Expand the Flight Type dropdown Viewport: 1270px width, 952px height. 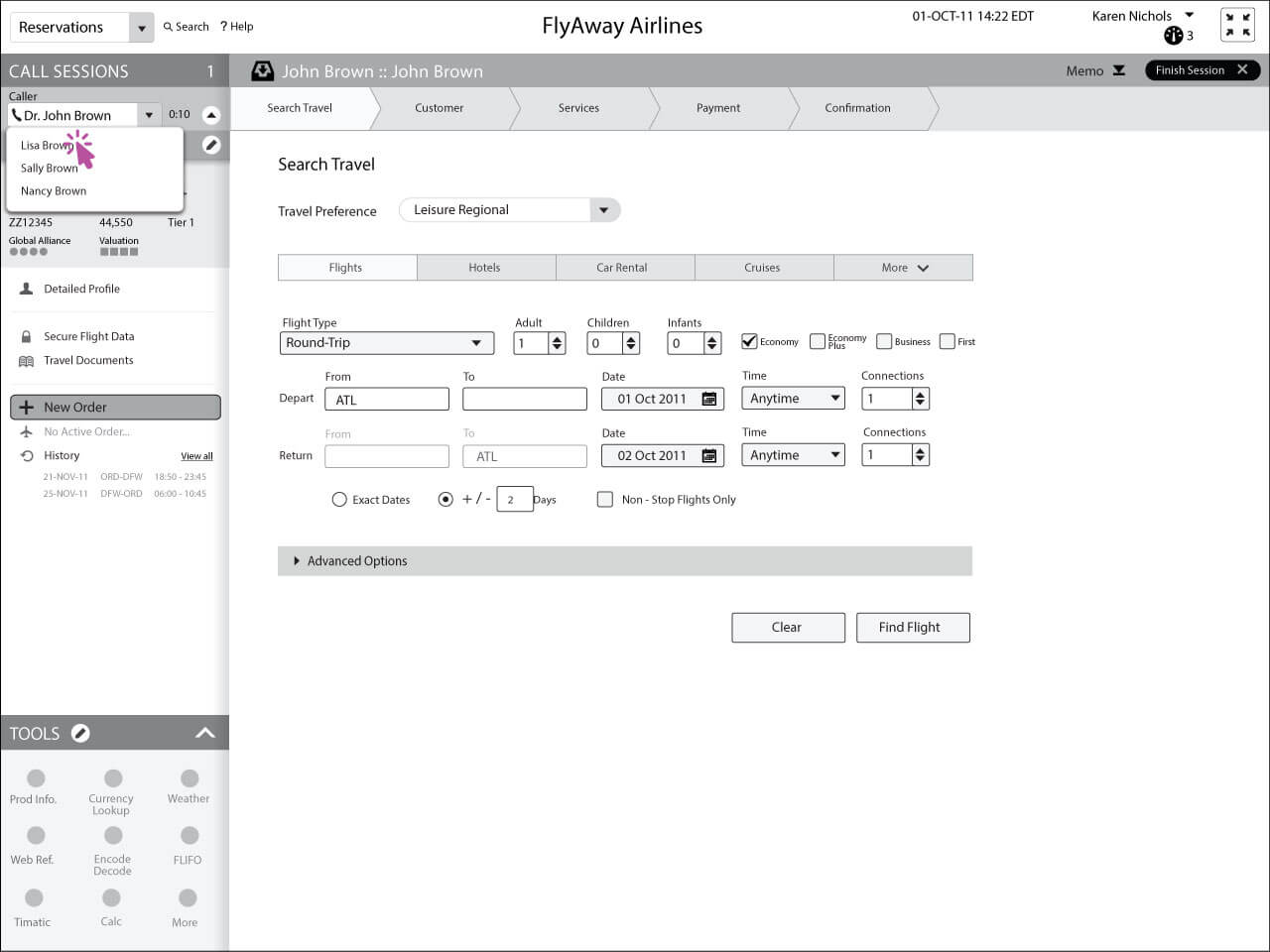[x=476, y=343]
